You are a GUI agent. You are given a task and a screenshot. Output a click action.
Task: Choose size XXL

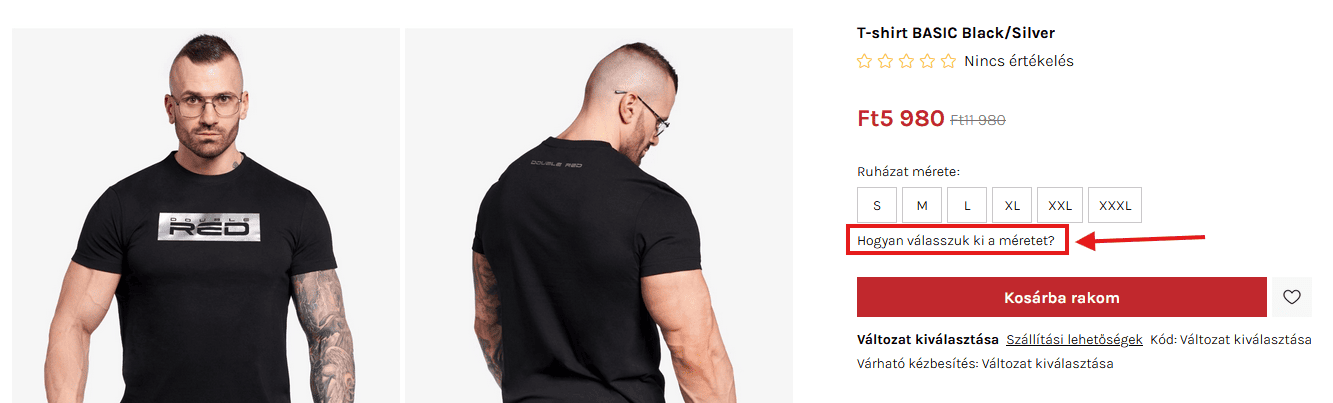[x=1060, y=205]
